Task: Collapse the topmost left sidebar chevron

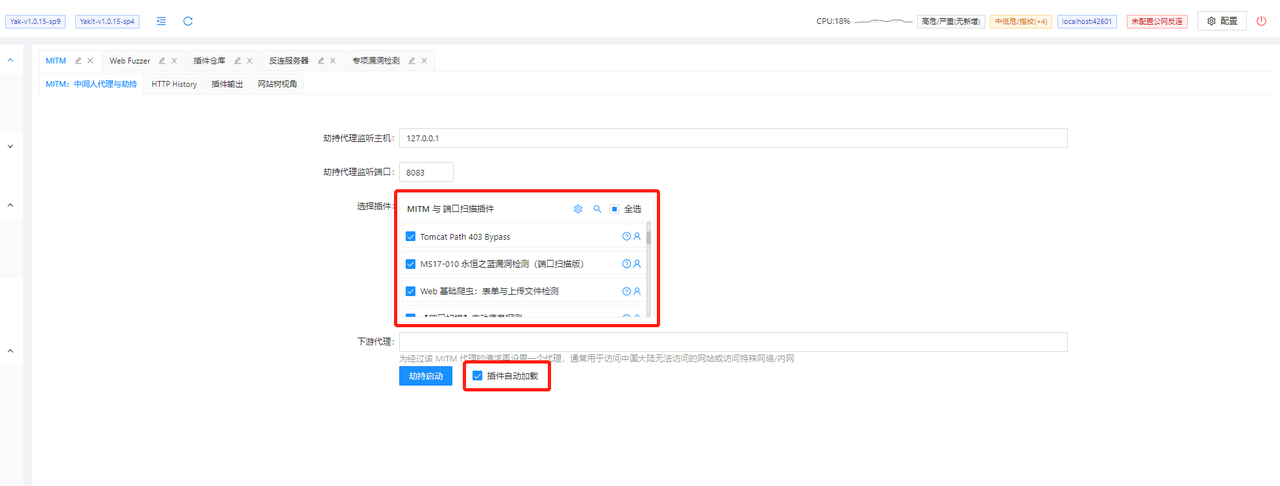Action: pyautogui.click(x=11, y=61)
